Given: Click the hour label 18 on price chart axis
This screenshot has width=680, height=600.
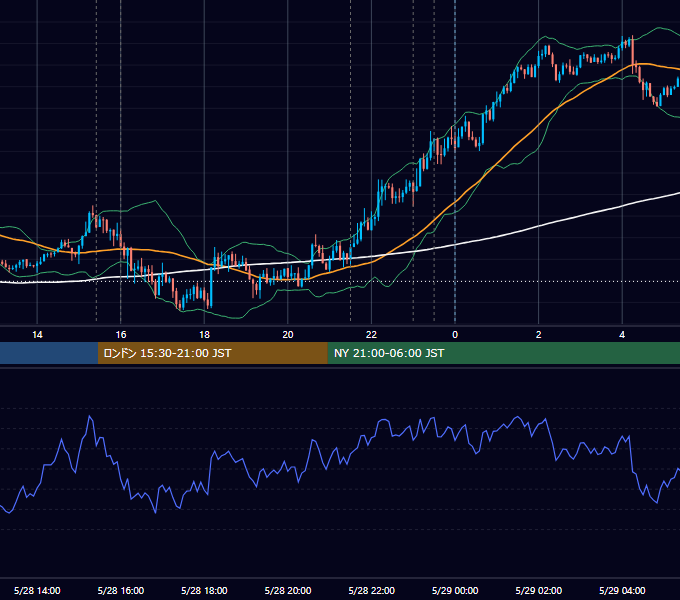Looking at the screenshot, I should pyautogui.click(x=204, y=335).
